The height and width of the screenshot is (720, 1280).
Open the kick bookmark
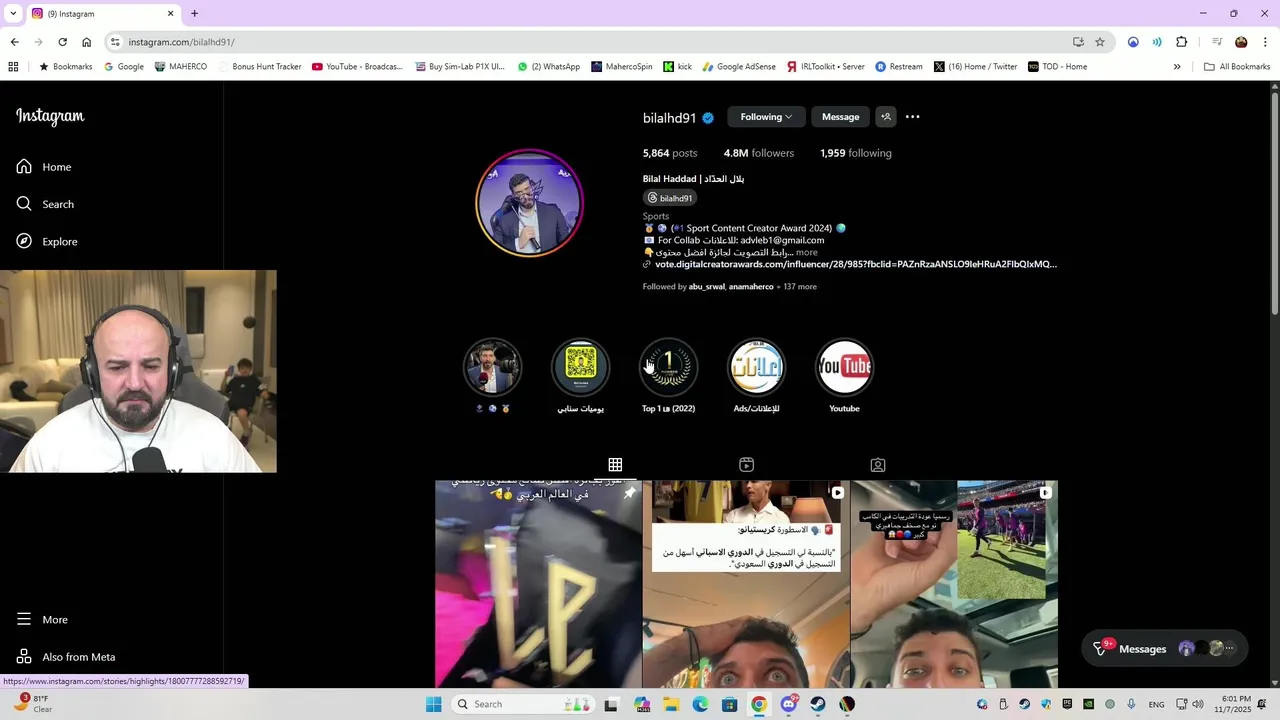pyautogui.click(x=677, y=67)
